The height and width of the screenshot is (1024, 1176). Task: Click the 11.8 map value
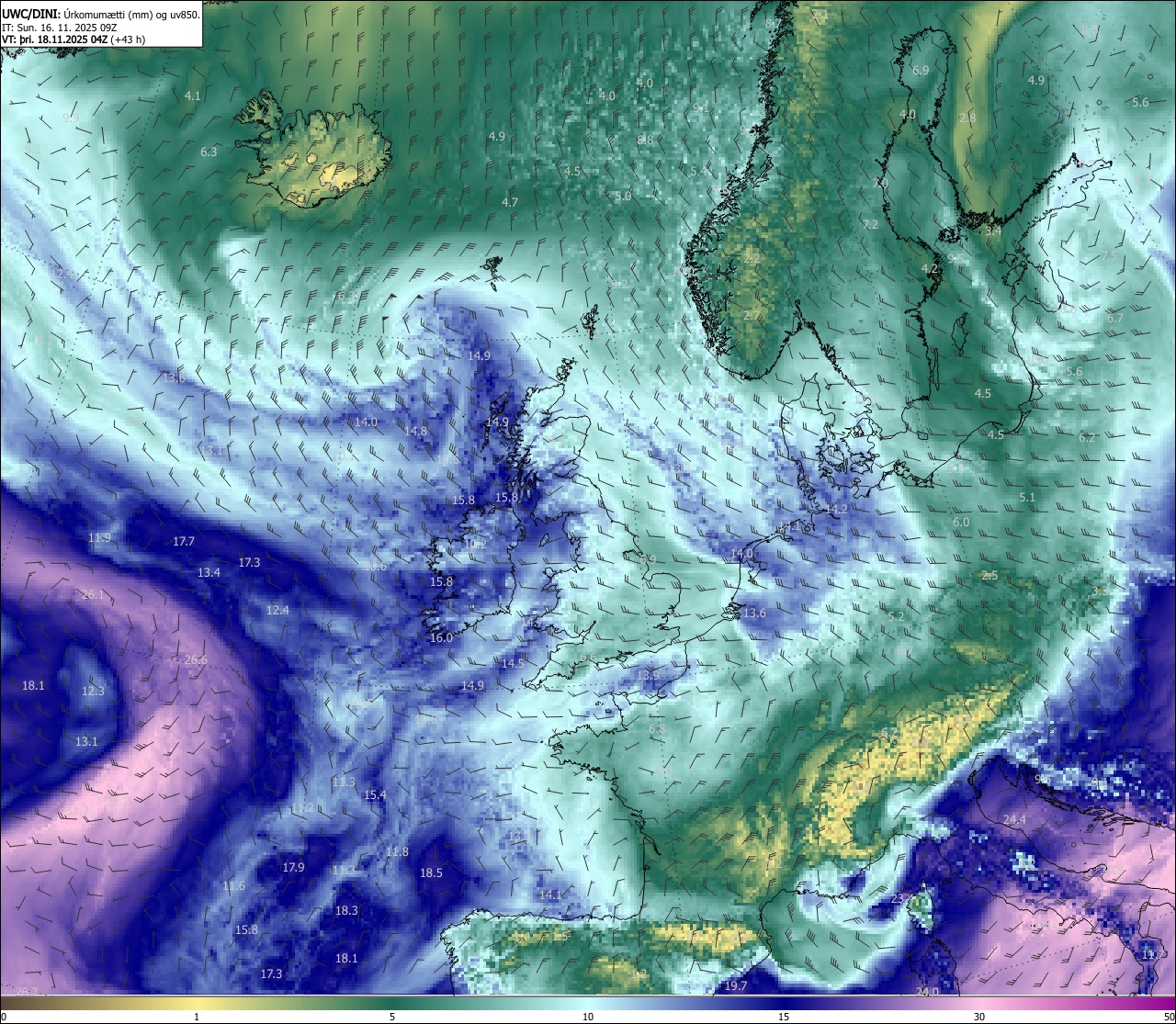coord(397,852)
